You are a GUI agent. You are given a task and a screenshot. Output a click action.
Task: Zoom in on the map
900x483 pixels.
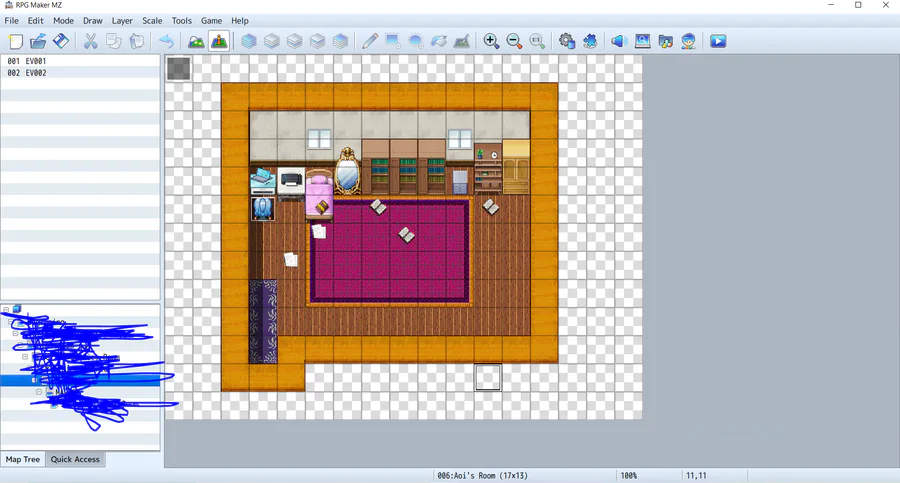[491, 41]
